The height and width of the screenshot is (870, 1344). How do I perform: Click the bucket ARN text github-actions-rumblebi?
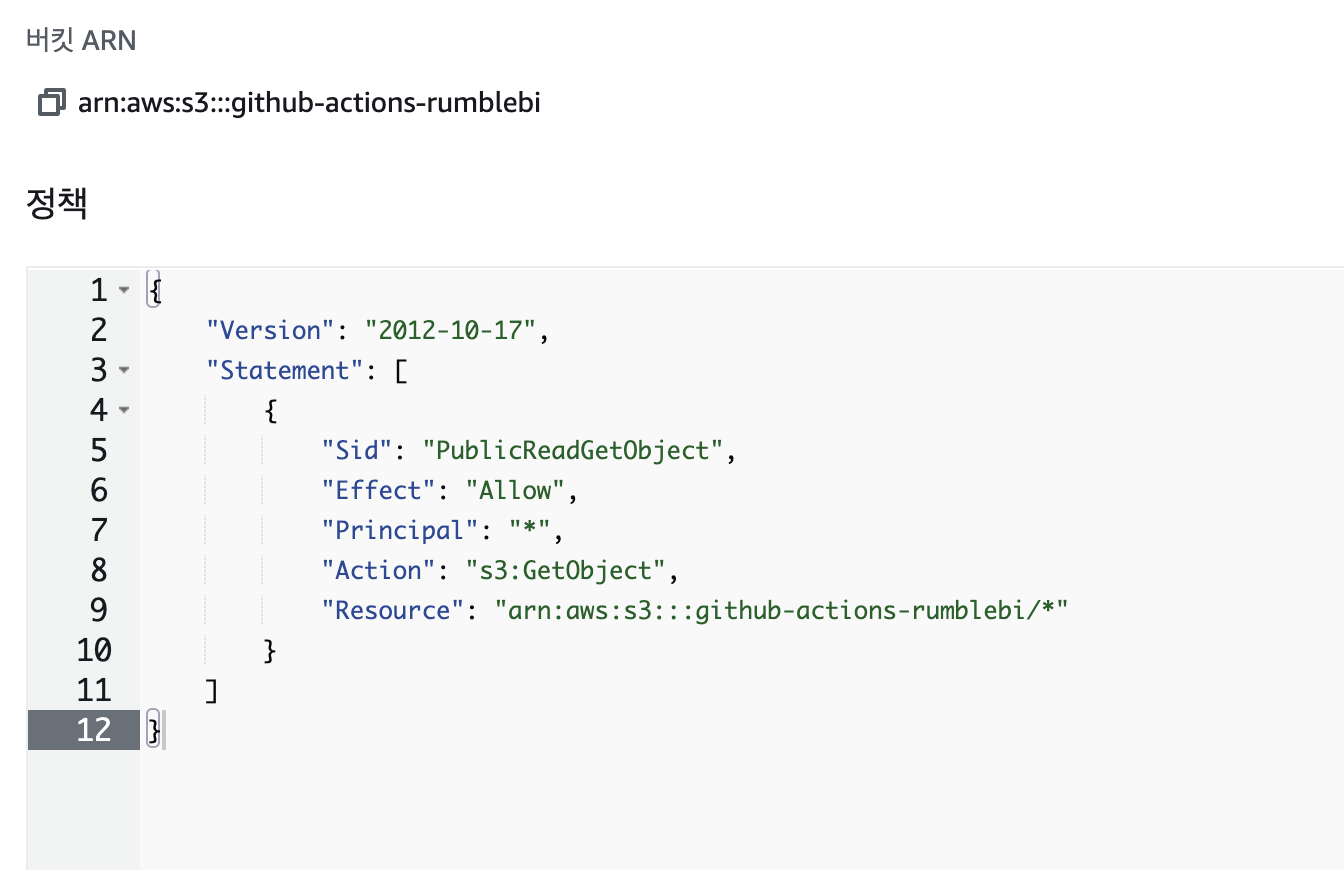tap(309, 103)
